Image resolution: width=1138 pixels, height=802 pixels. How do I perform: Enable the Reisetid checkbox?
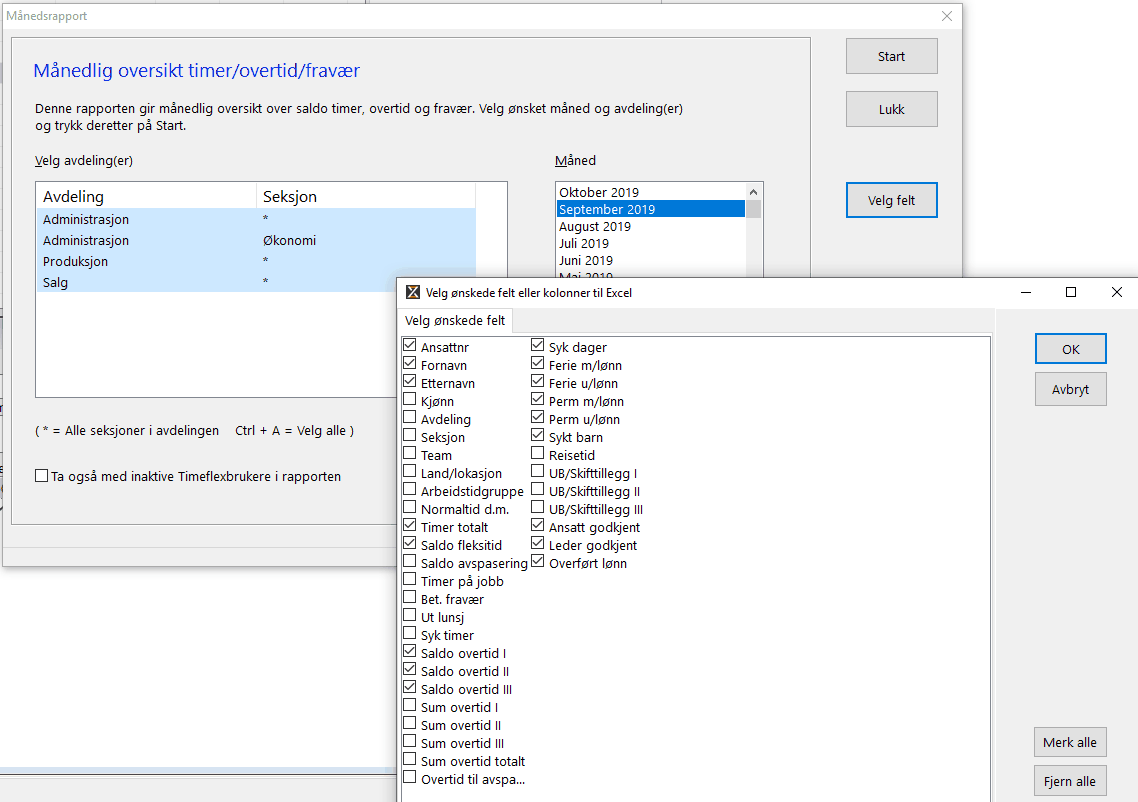538,455
